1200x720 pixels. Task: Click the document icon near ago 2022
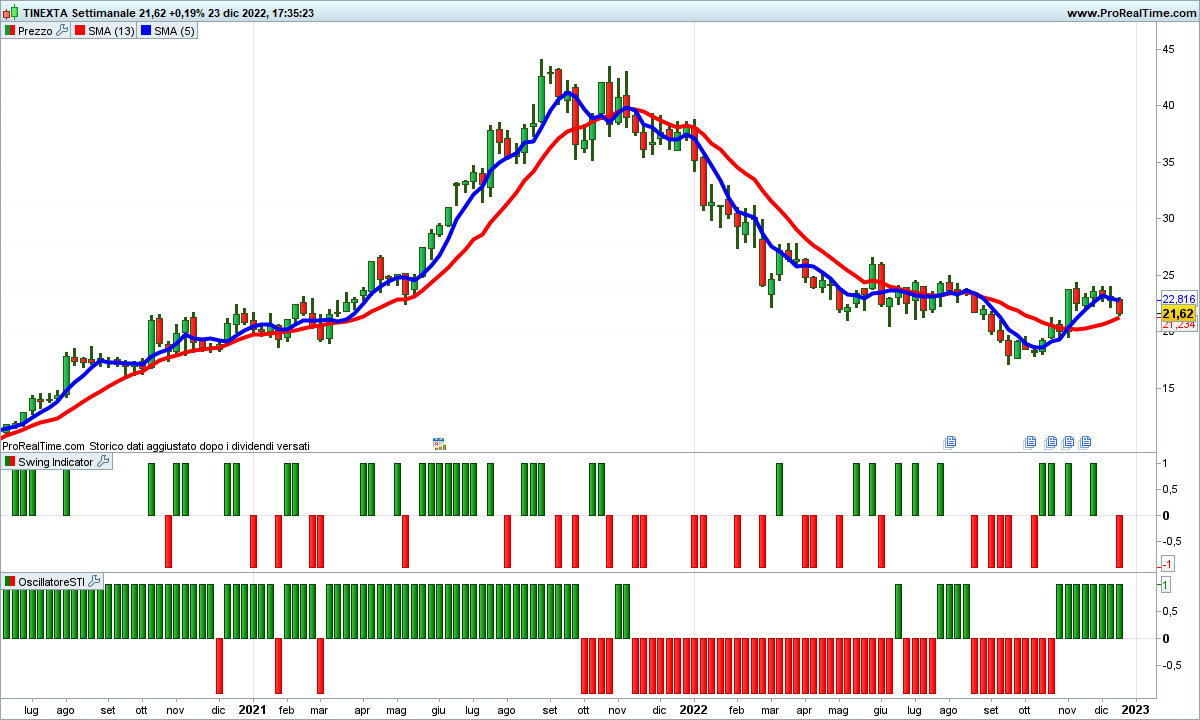point(950,442)
